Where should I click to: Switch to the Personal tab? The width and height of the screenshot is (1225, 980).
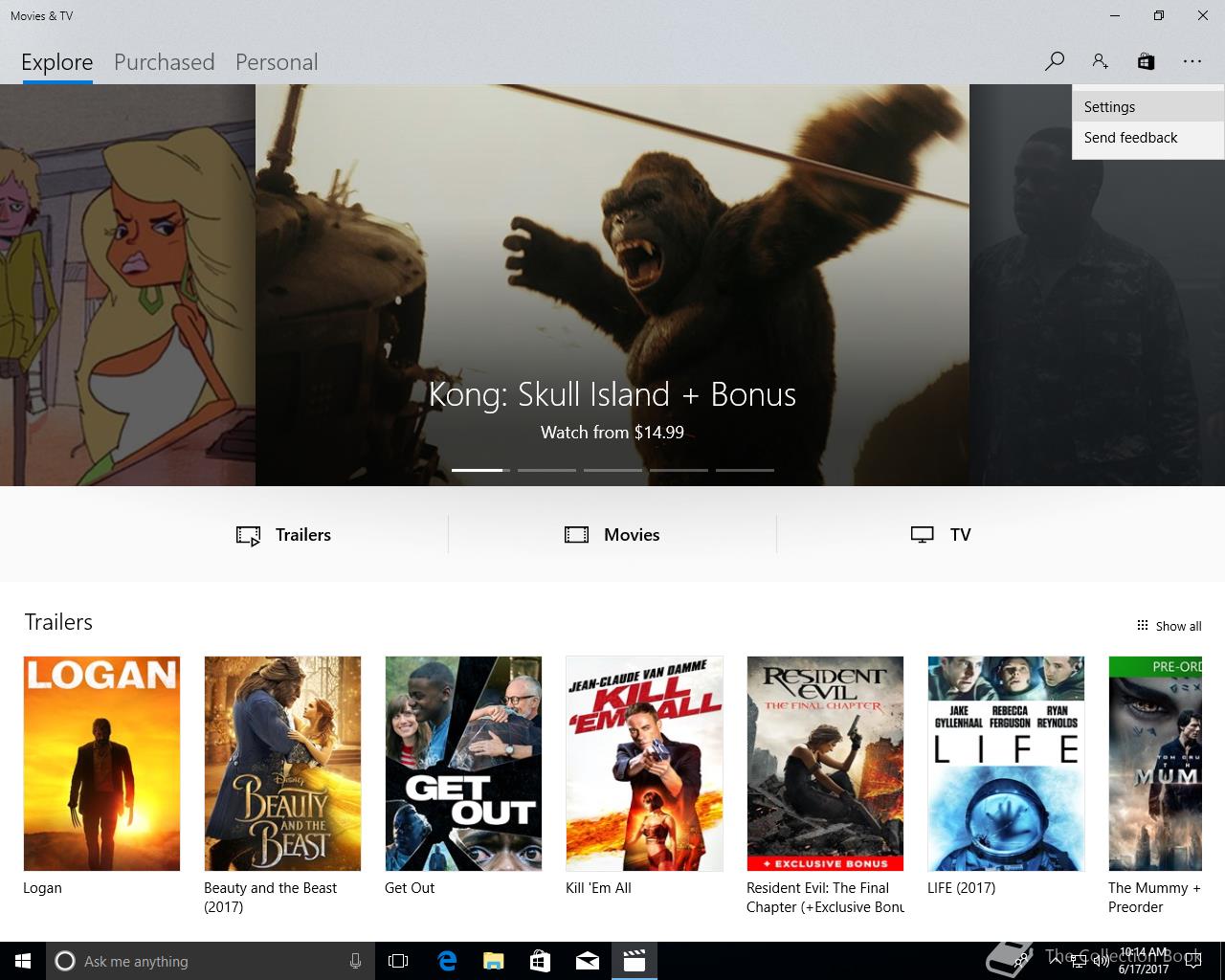pos(277,62)
